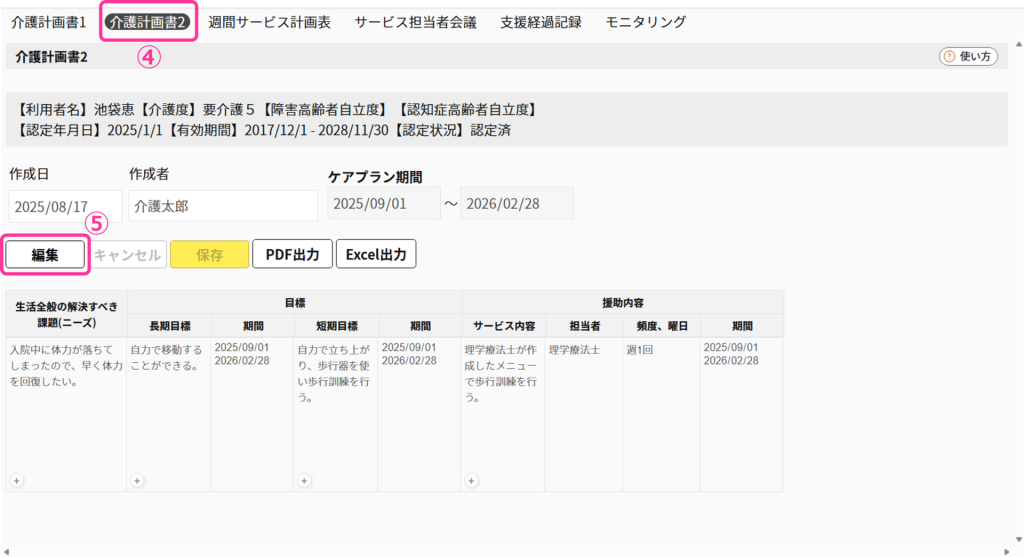The width and height of the screenshot is (1024, 557).
Task: Go to the サービス担当者会議 tab
Action: click(415, 22)
